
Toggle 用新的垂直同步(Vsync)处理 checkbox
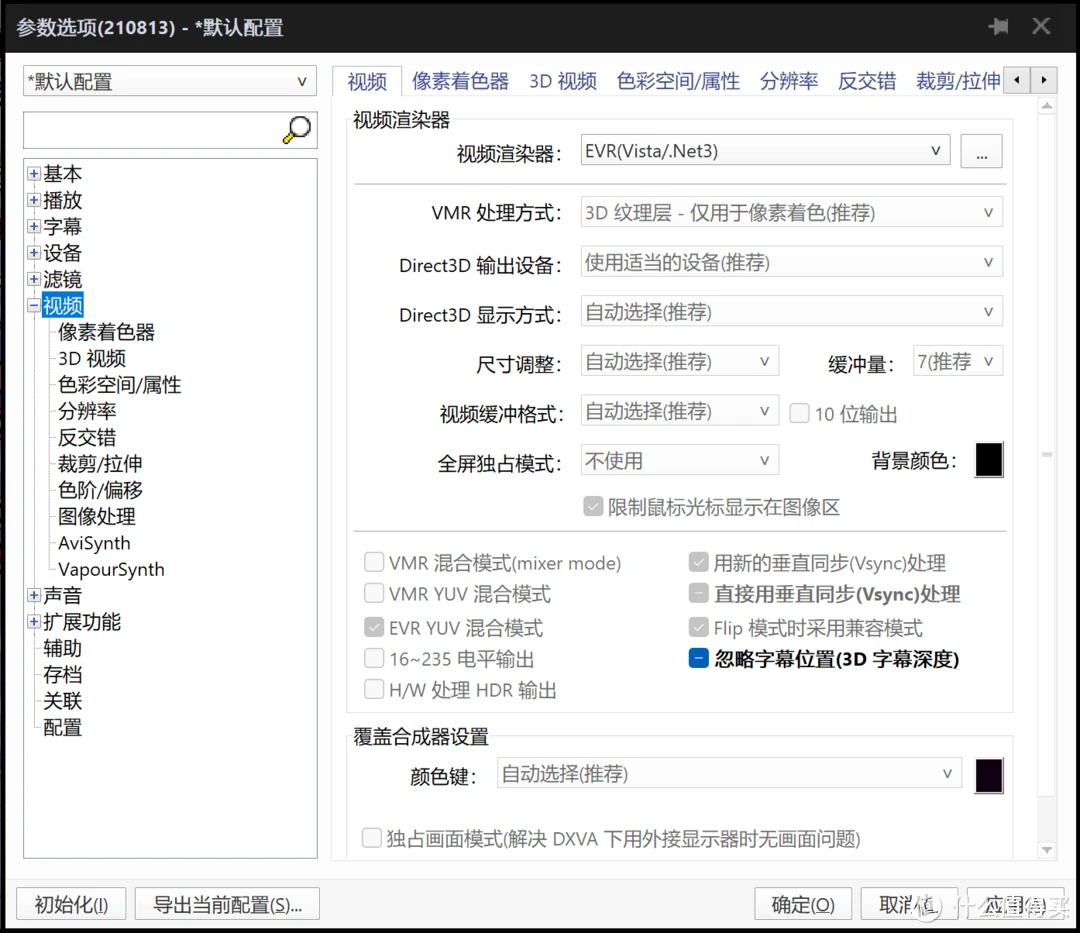click(698, 563)
